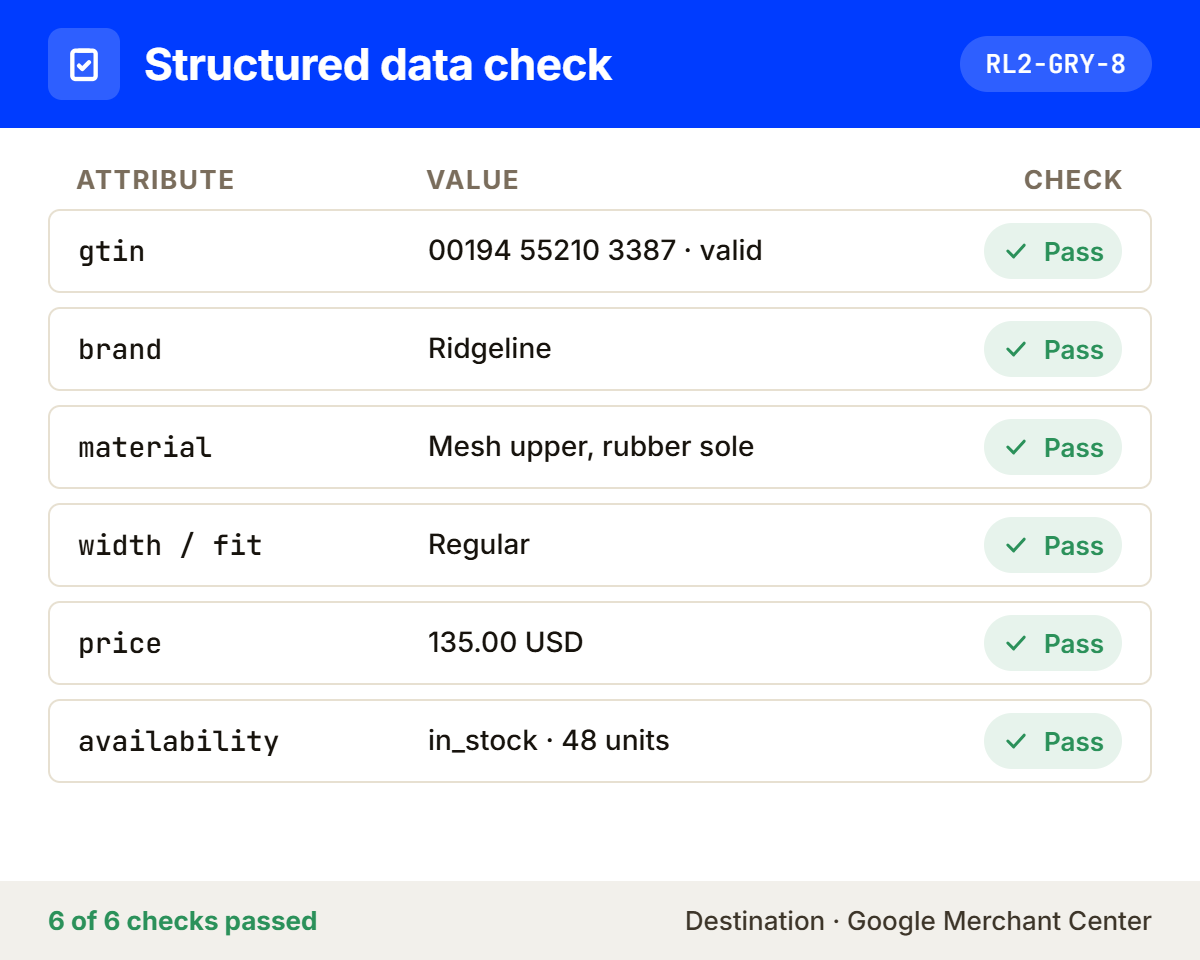This screenshot has height=960, width=1200.
Task: Click the value 00194 55210 3387 · valid
Action: 595,250
